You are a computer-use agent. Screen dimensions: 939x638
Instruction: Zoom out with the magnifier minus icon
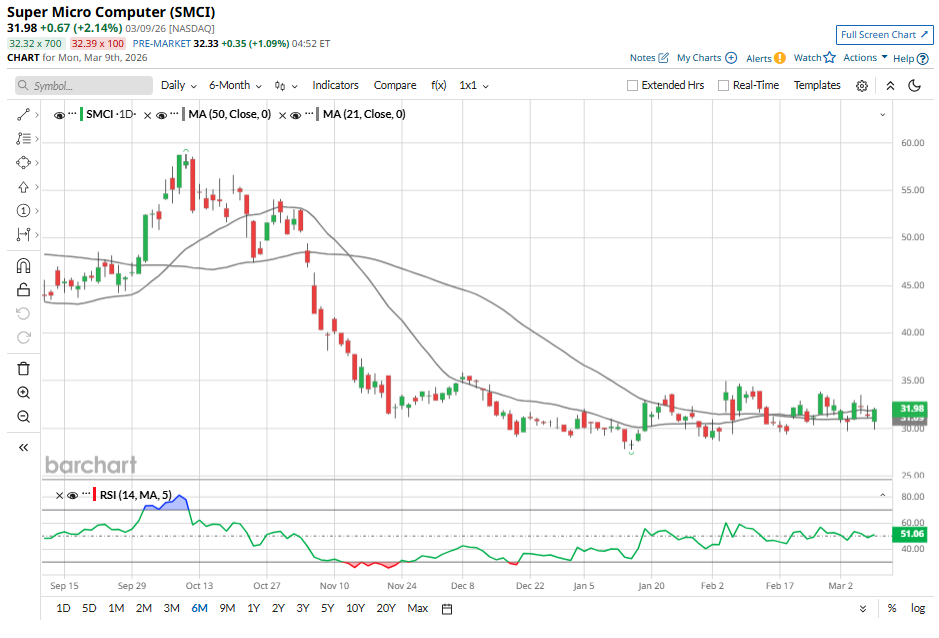coord(23,417)
